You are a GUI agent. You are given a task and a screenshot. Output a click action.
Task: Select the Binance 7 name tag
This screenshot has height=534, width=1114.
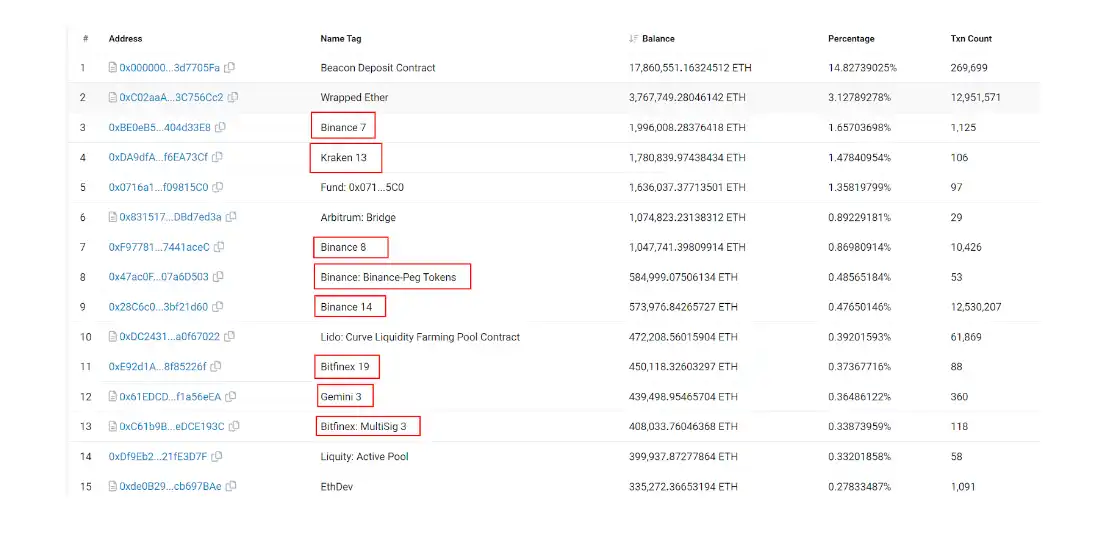pyautogui.click(x=344, y=128)
